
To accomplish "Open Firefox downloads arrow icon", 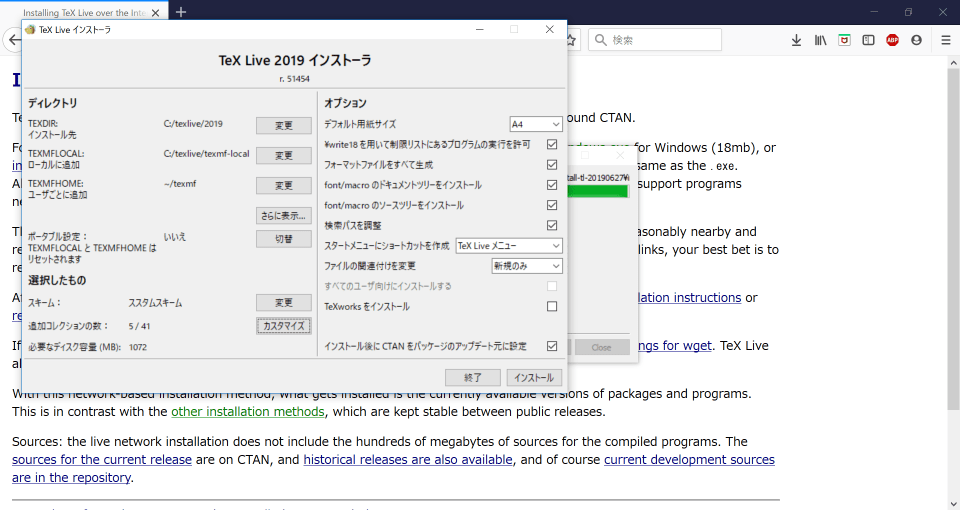I will [796, 40].
